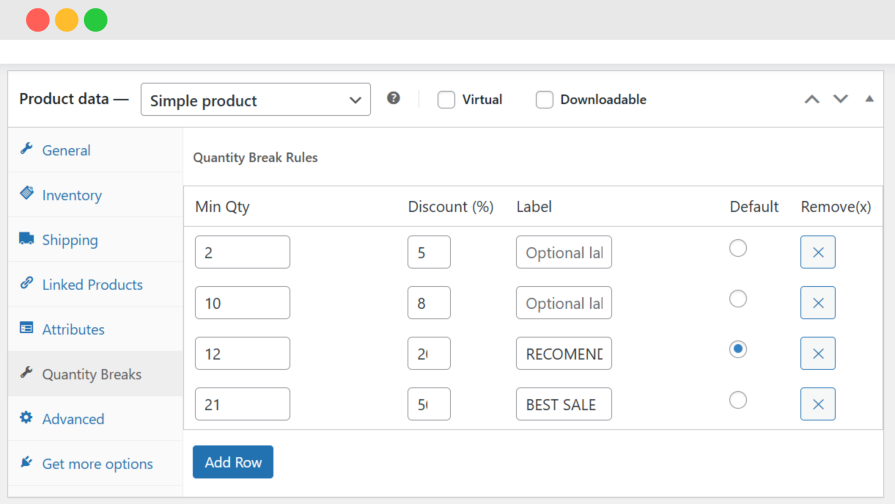Move Product data panel down
The height and width of the screenshot is (504, 895).
(x=840, y=99)
